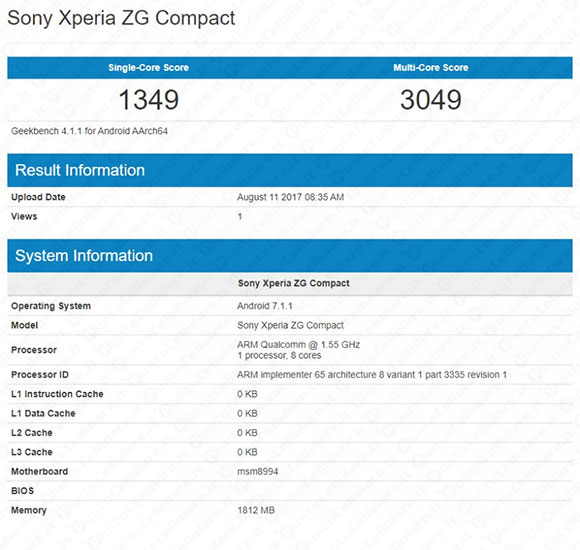Click the motherboard value 'msm8994'
This screenshot has width=580, height=550.
pos(258,472)
